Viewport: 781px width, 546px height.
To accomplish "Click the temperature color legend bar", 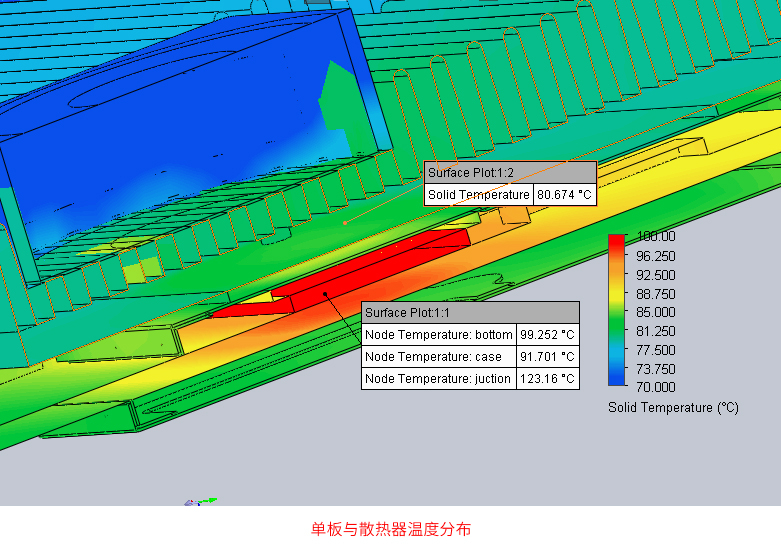I will tap(617, 310).
